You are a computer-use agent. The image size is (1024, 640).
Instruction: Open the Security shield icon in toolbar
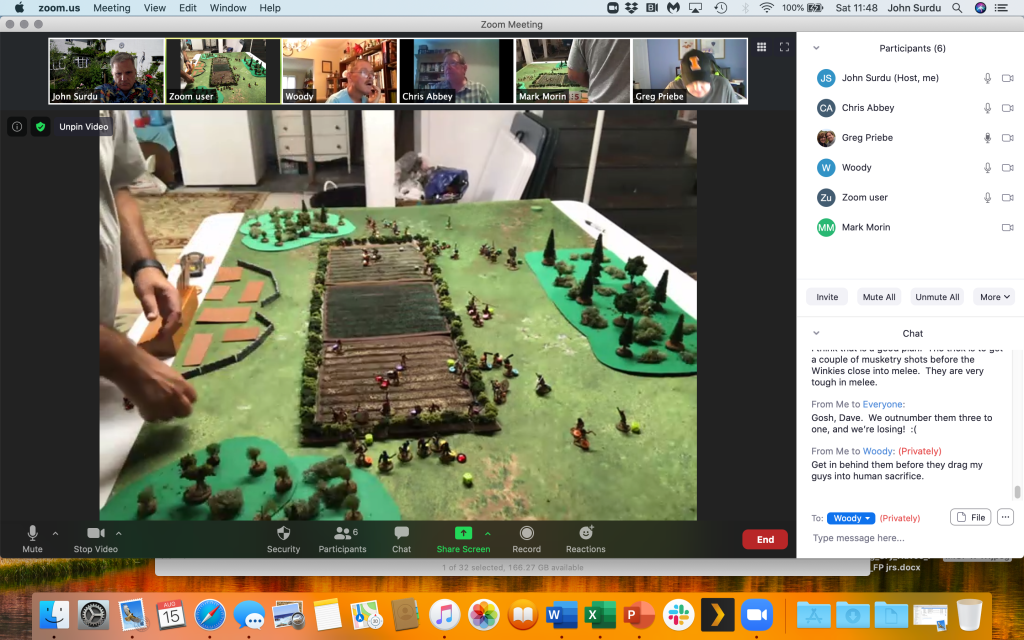(x=283, y=534)
